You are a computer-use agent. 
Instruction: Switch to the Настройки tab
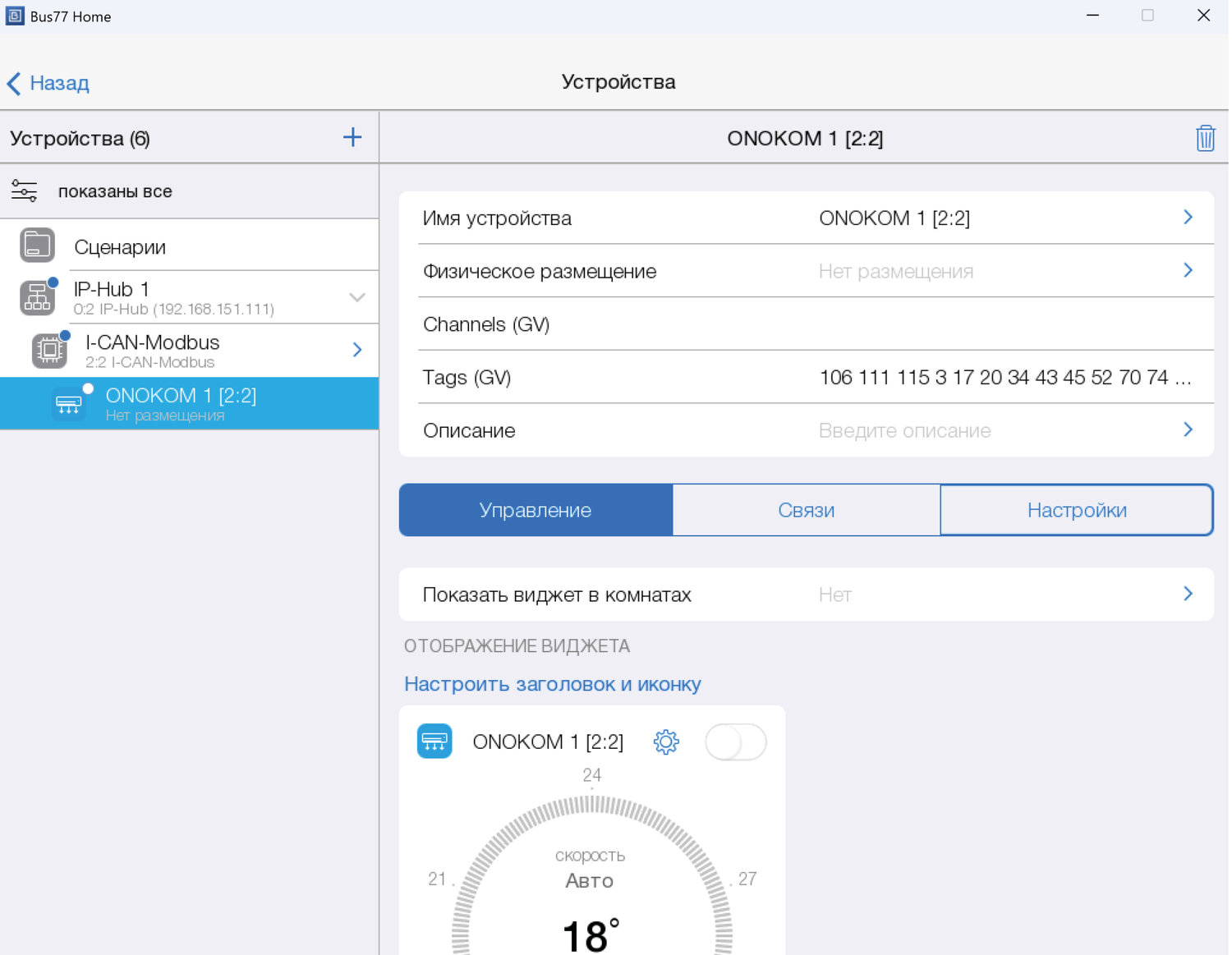[1076, 510]
